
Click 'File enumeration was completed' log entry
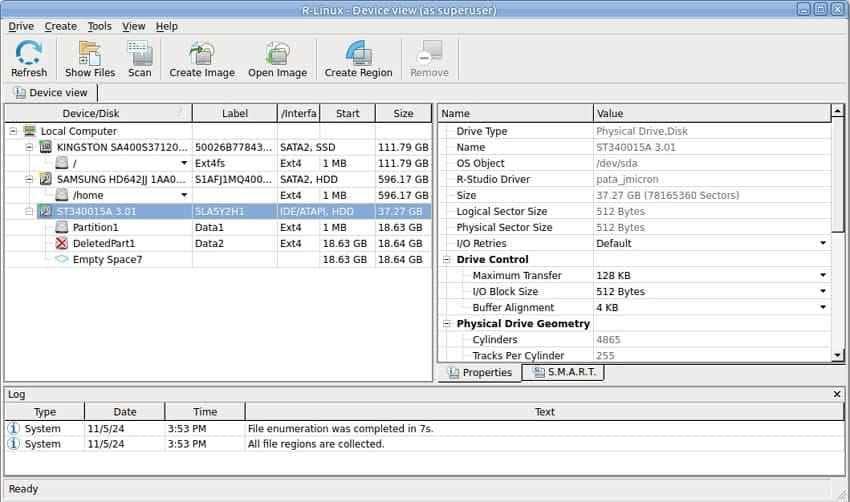point(340,428)
